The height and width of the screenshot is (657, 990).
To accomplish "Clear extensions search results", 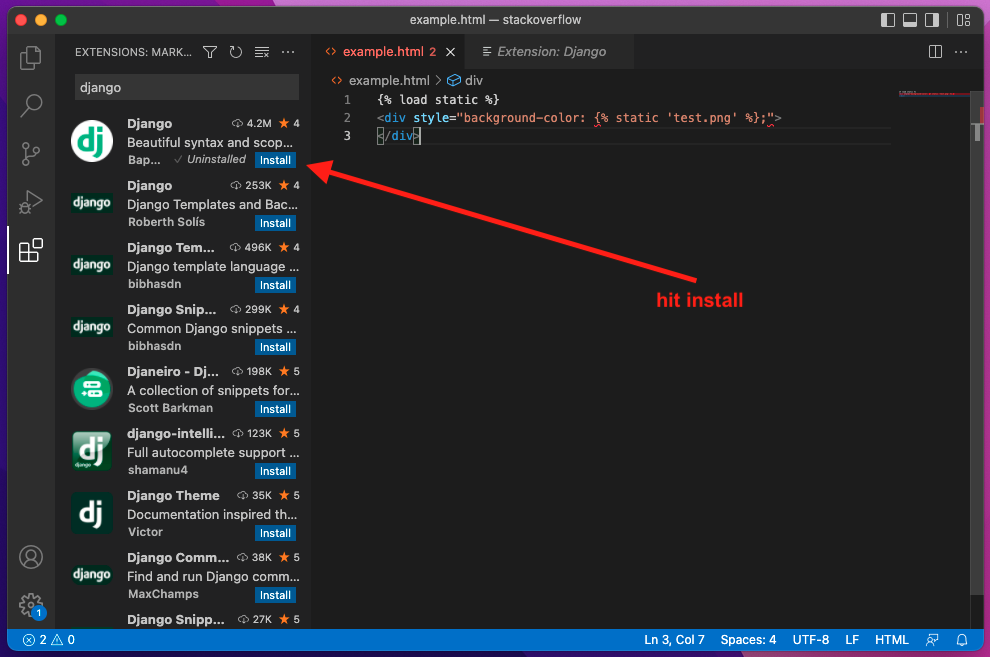I will [x=262, y=52].
